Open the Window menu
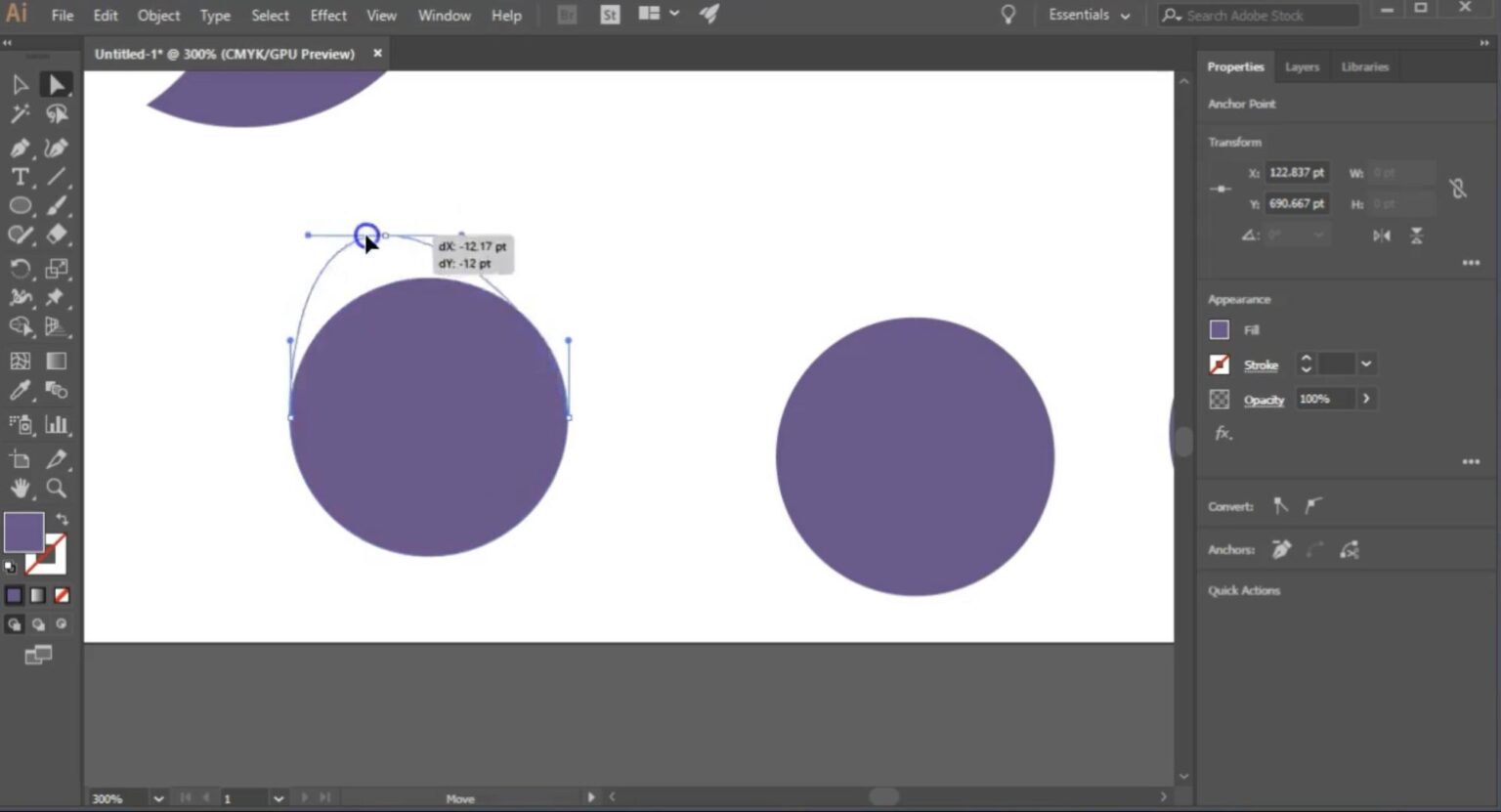Viewport: 1501px width, 812px height. click(x=445, y=15)
